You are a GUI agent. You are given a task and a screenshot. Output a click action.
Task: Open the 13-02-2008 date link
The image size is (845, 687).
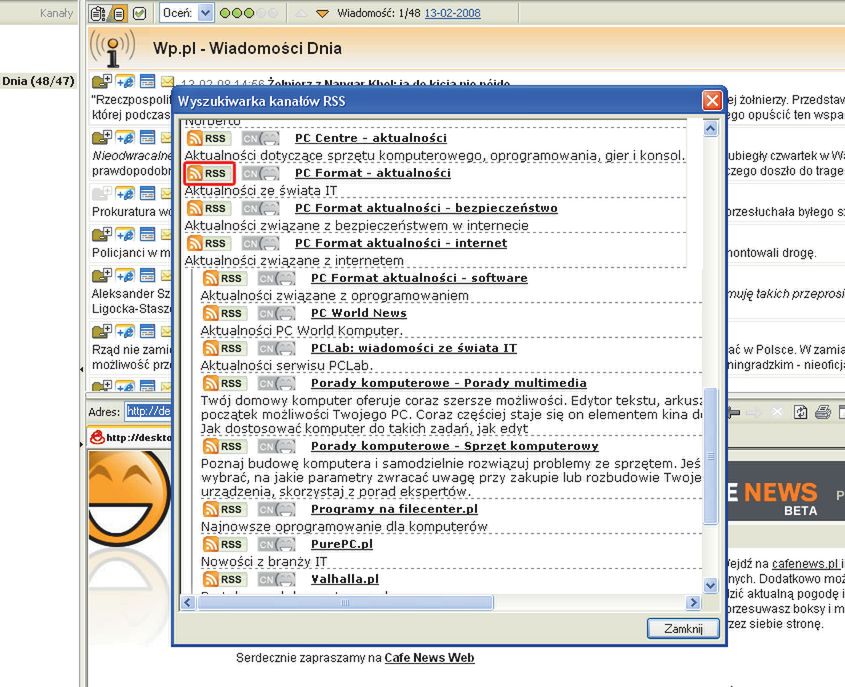click(x=453, y=13)
